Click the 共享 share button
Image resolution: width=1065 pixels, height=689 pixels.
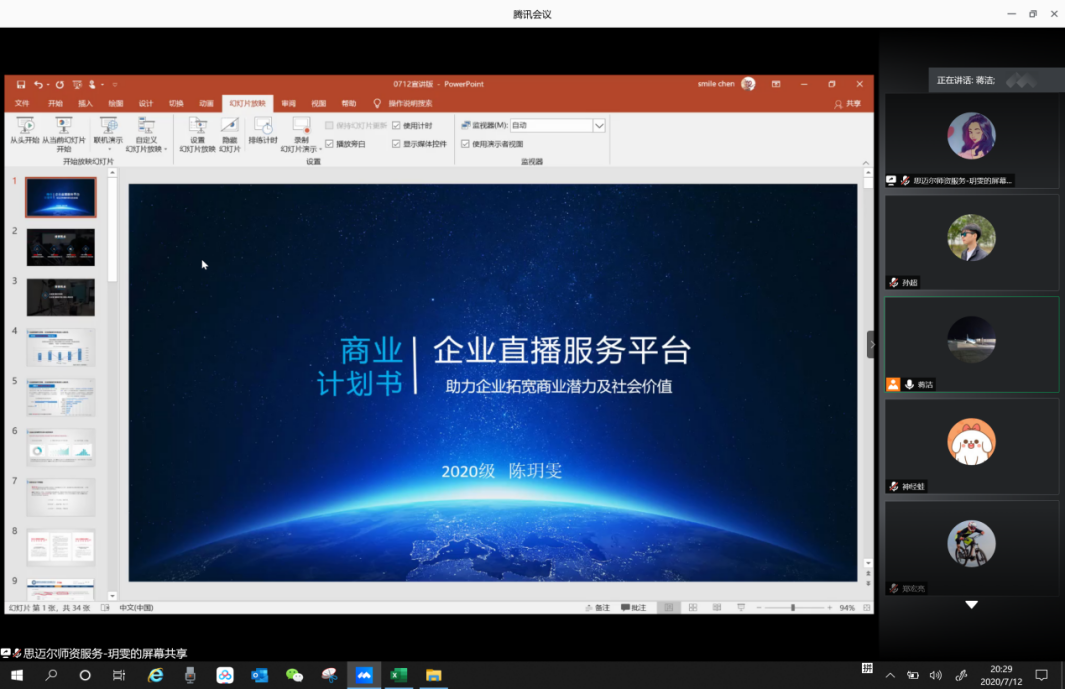tap(847, 103)
